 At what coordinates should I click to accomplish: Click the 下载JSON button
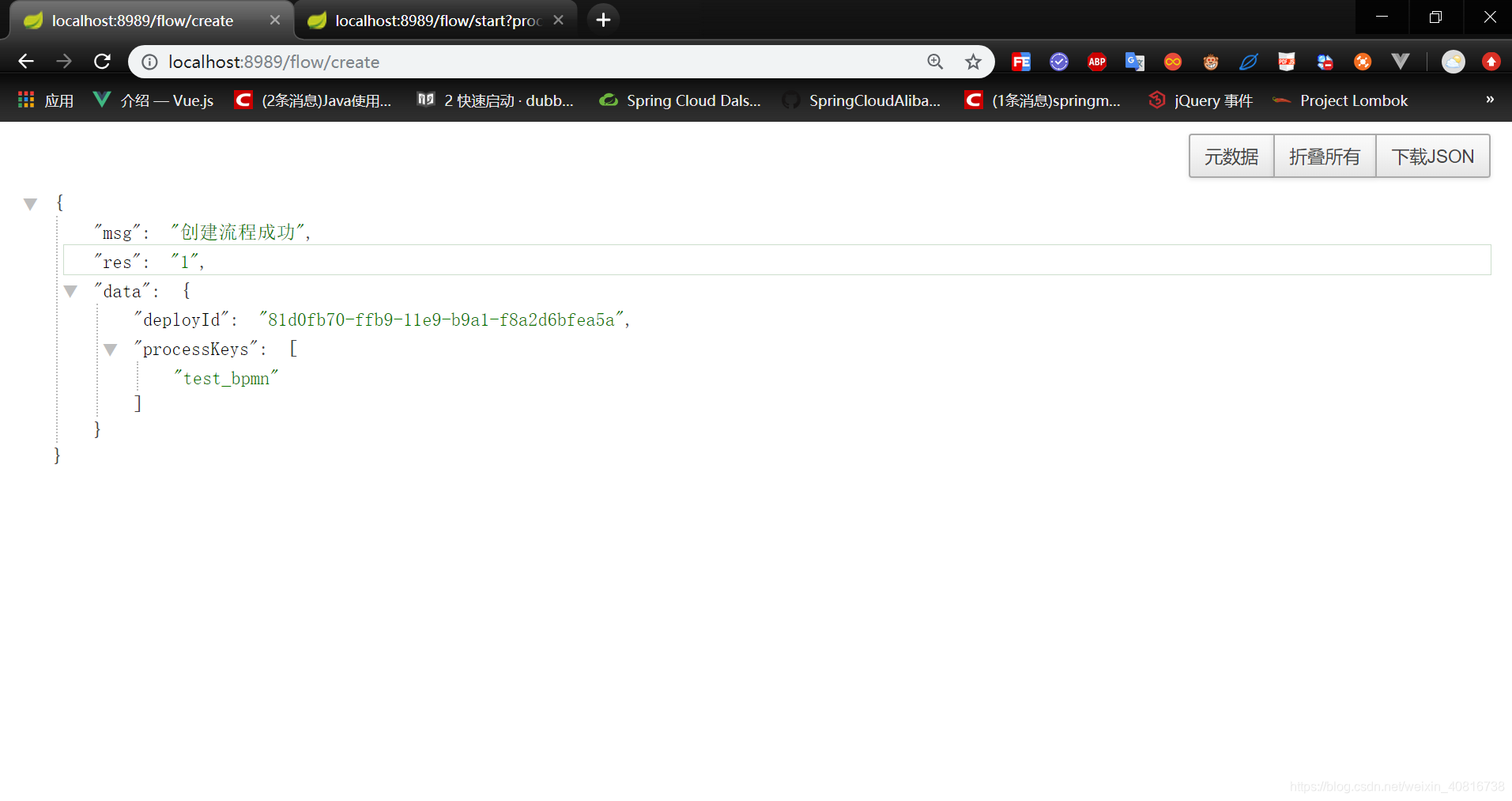[x=1433, y=157]
